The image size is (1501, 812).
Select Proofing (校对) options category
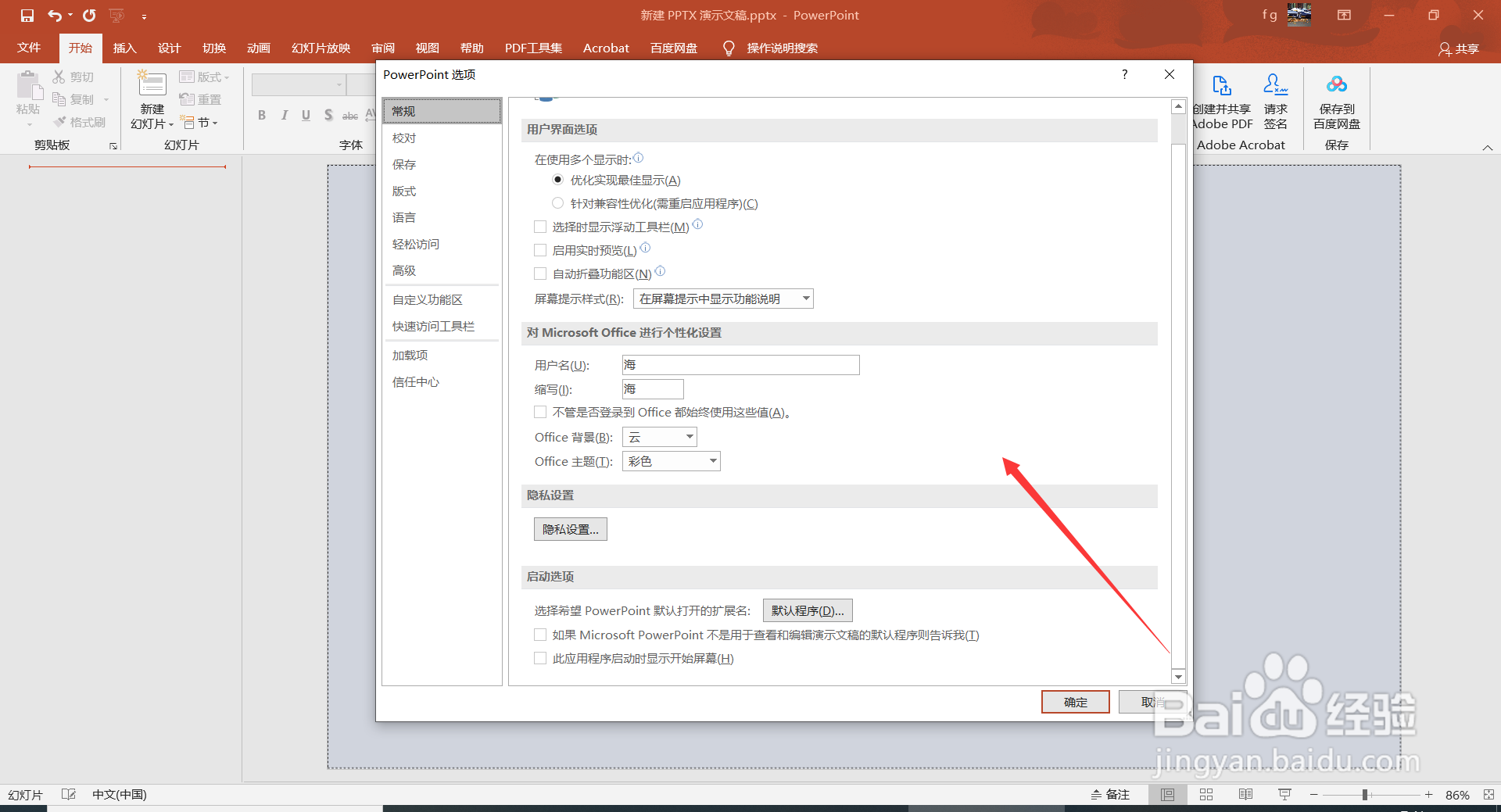442,138
